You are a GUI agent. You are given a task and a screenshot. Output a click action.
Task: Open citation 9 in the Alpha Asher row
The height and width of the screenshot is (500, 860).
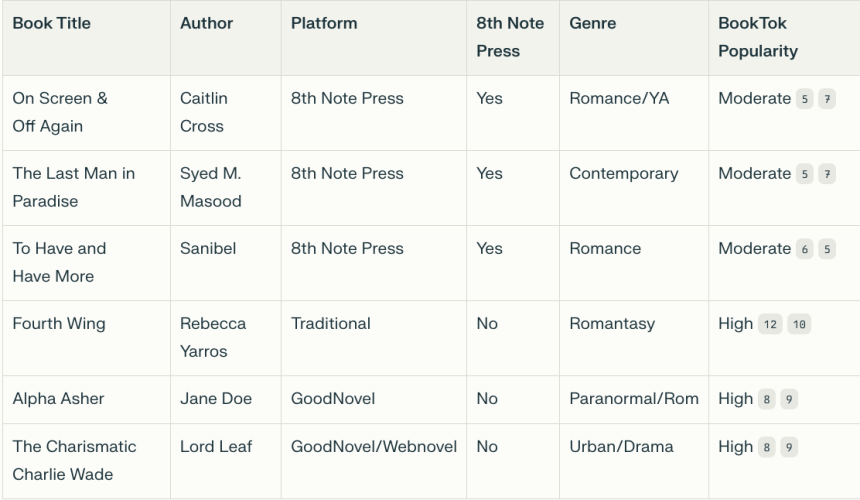click(x=789, y=400)
